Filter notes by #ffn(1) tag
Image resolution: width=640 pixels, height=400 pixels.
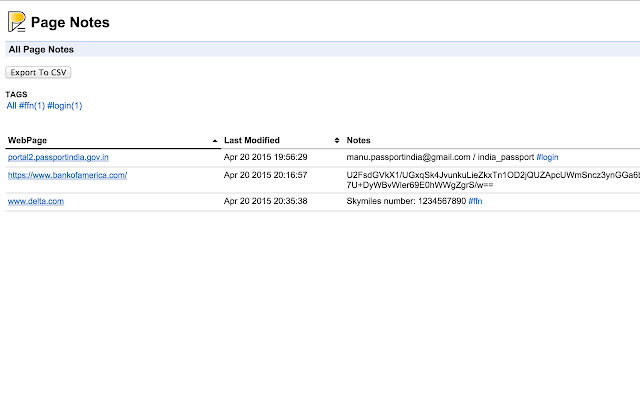(32, 105)
